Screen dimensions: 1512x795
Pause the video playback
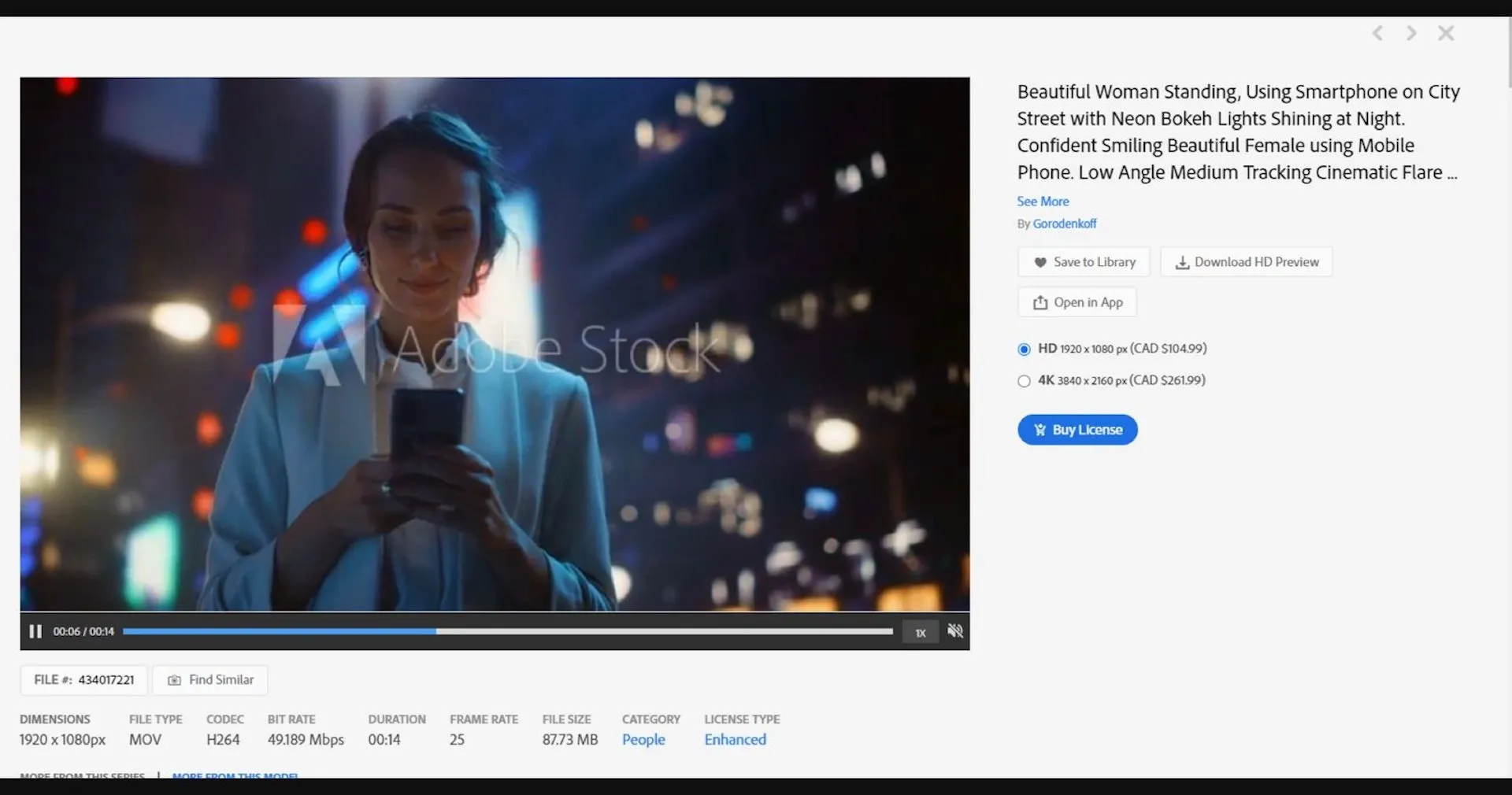point(35,631)
